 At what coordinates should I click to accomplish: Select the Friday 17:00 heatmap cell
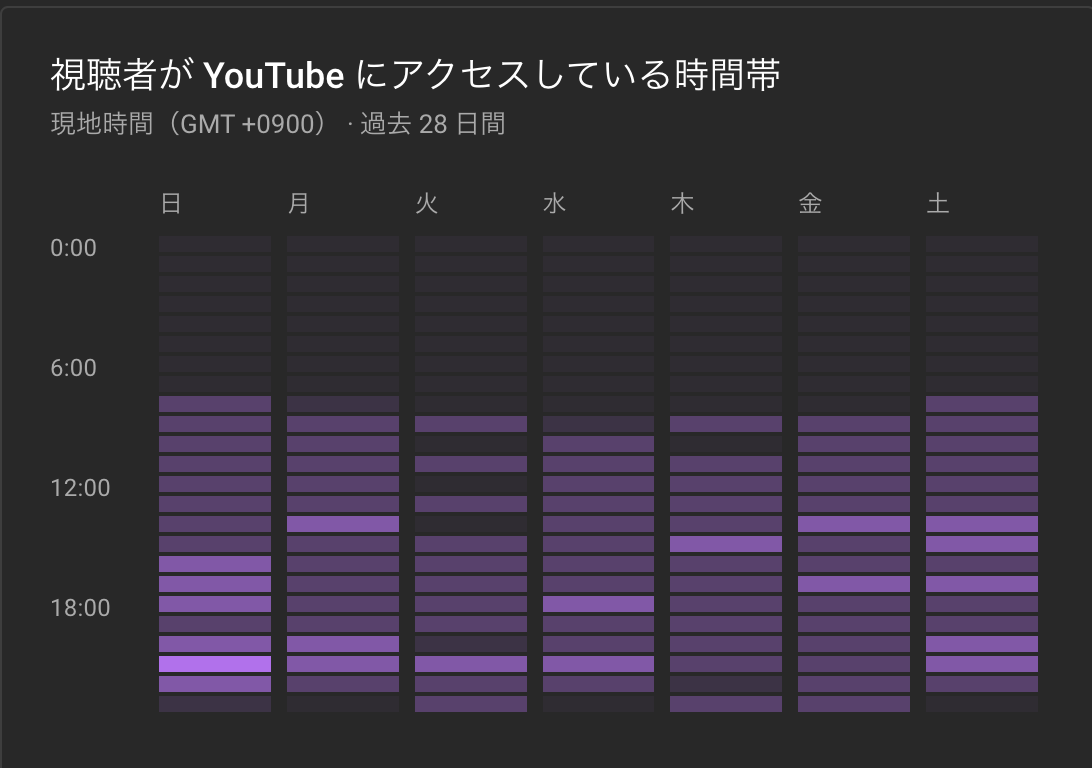coord(854,583)
